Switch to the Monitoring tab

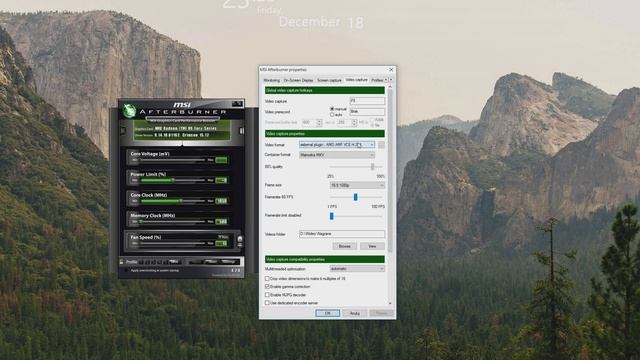tap(272, 80)
